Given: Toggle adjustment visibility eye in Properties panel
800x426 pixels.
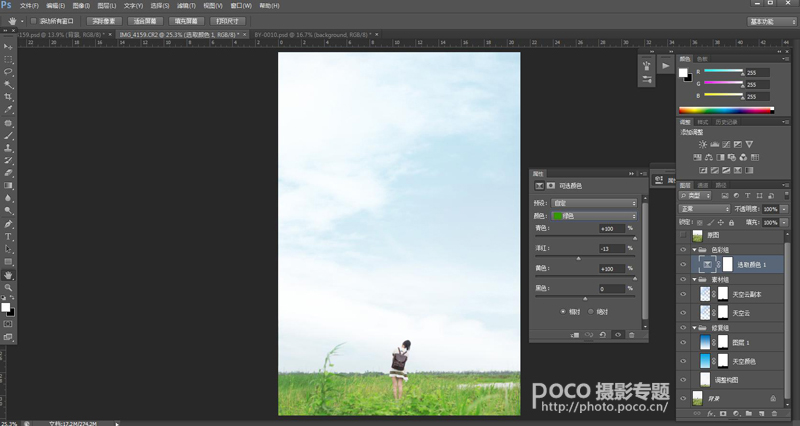Looking at the screenshot, I should pos(618,335).
